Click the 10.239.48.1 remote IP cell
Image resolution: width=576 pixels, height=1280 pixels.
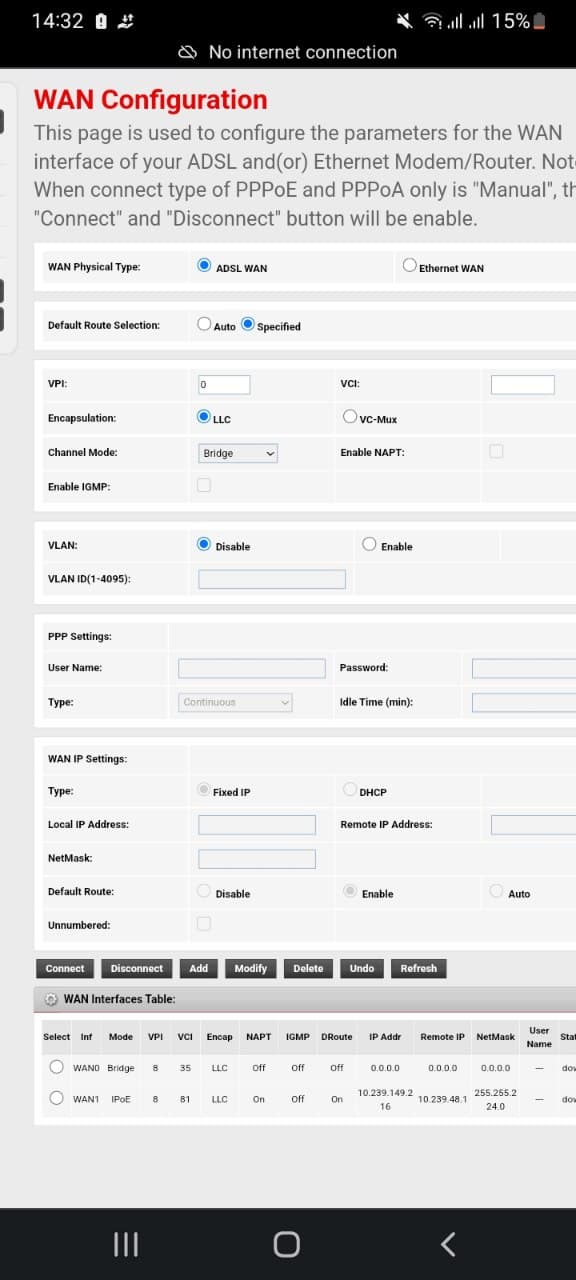pos(442,1099)
